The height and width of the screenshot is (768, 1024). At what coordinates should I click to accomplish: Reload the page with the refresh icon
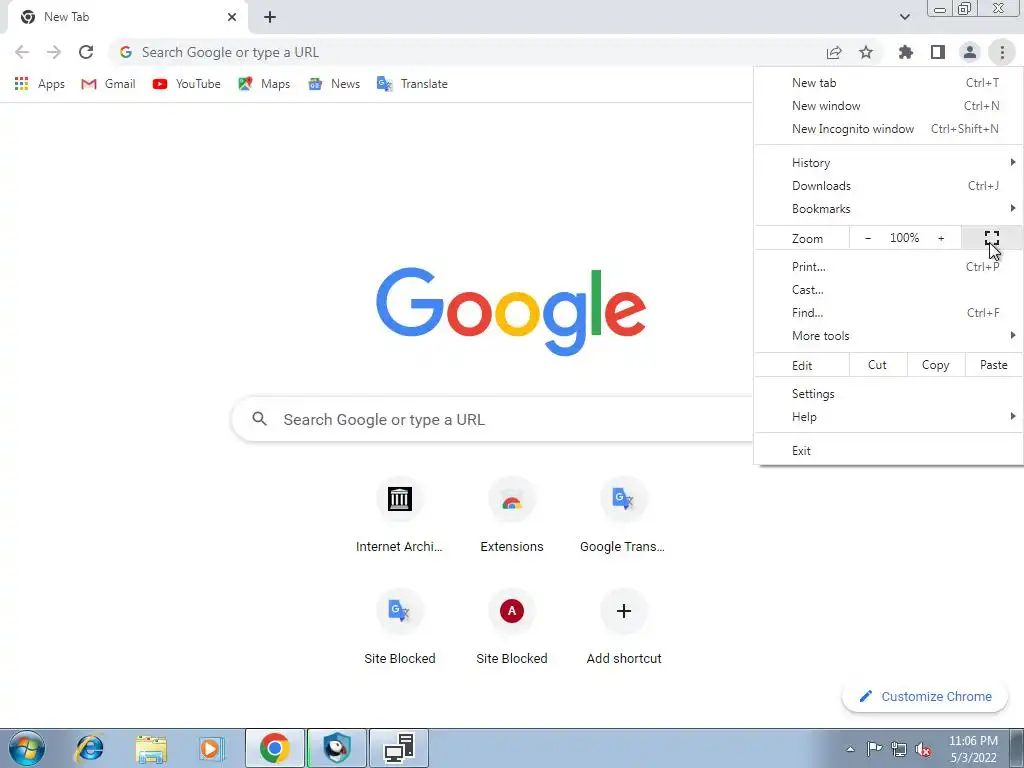pyautogui.click(x=86, y=52)
